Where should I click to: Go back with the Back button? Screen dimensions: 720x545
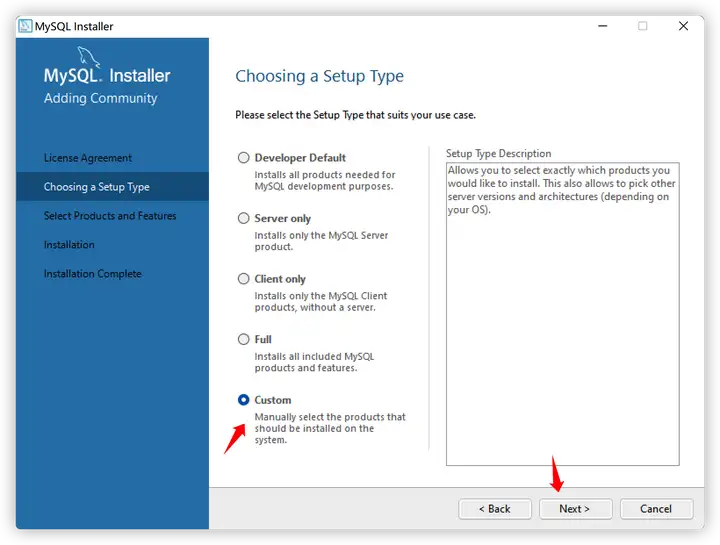tap(495, 509)
